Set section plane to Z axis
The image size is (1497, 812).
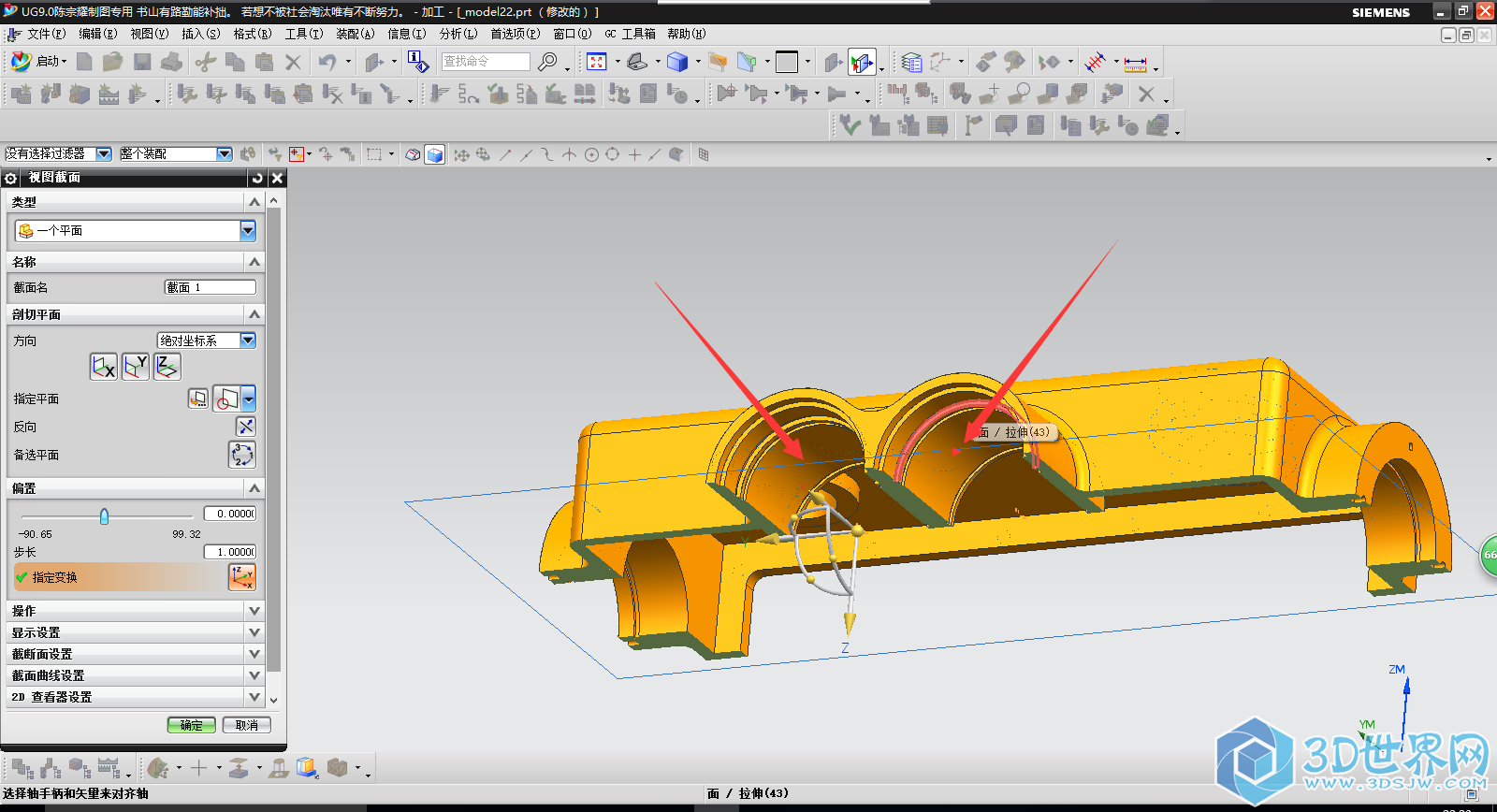167,366
